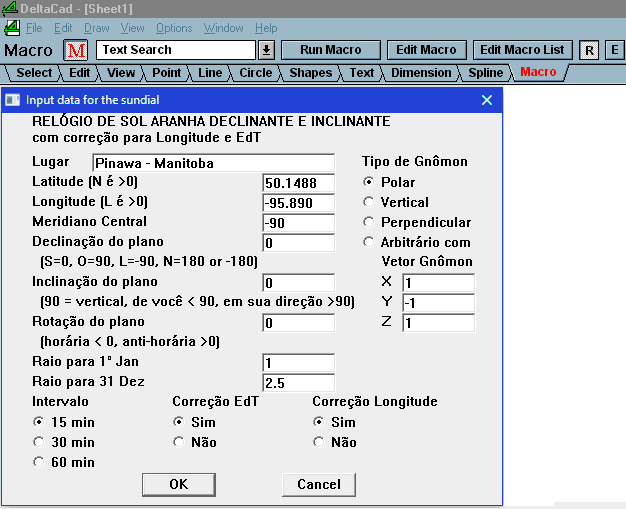Click the E button in toolbar
Viewport: 626px width, 509px height.
coord(614,50)
